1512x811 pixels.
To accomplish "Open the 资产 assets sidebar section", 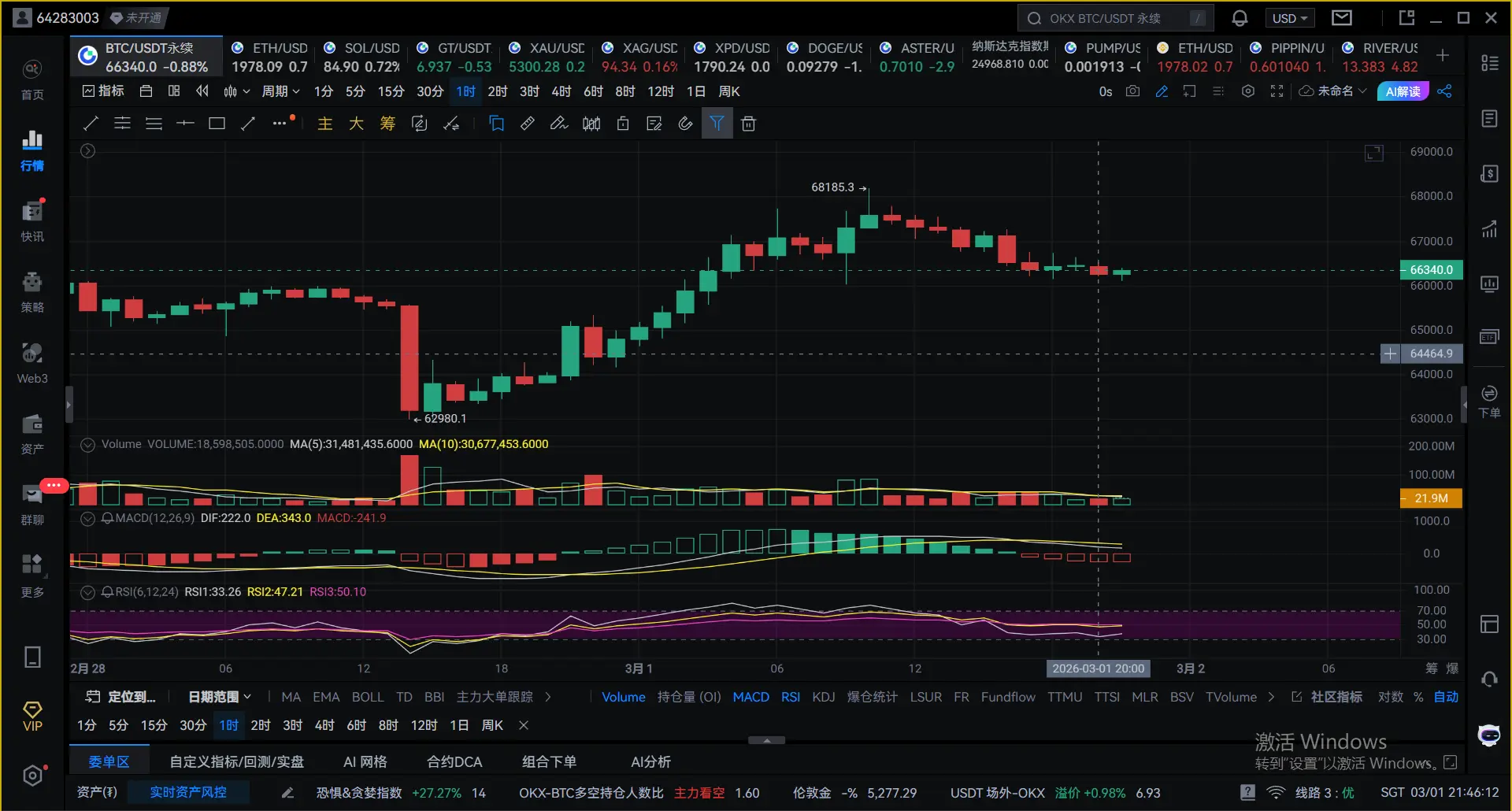I will click(x=32, y=434).
